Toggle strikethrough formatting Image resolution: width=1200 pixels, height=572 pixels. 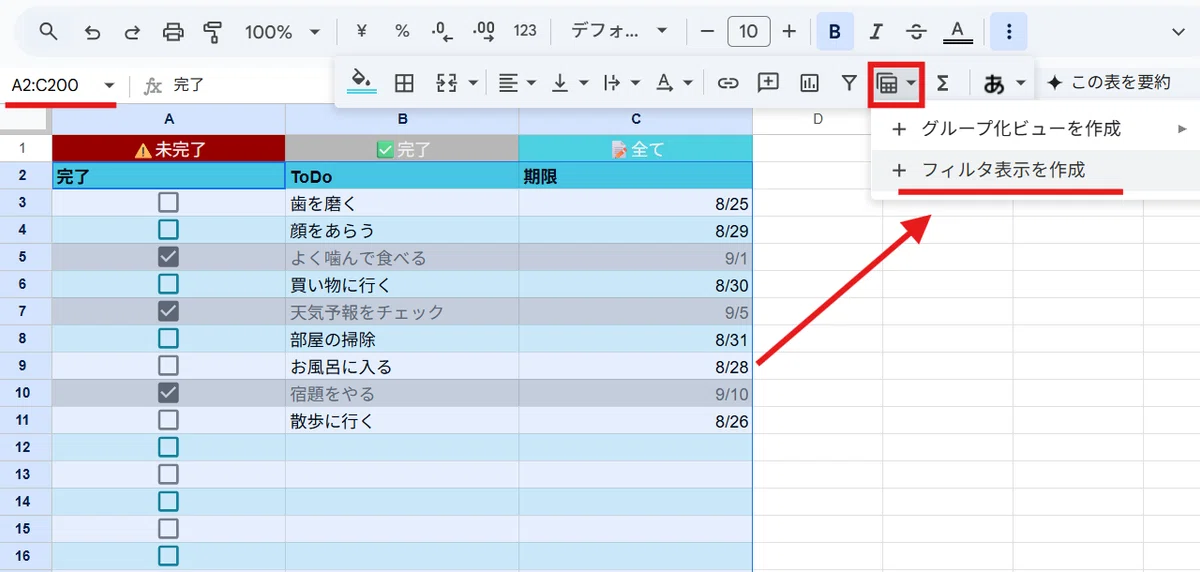[916, 32]
